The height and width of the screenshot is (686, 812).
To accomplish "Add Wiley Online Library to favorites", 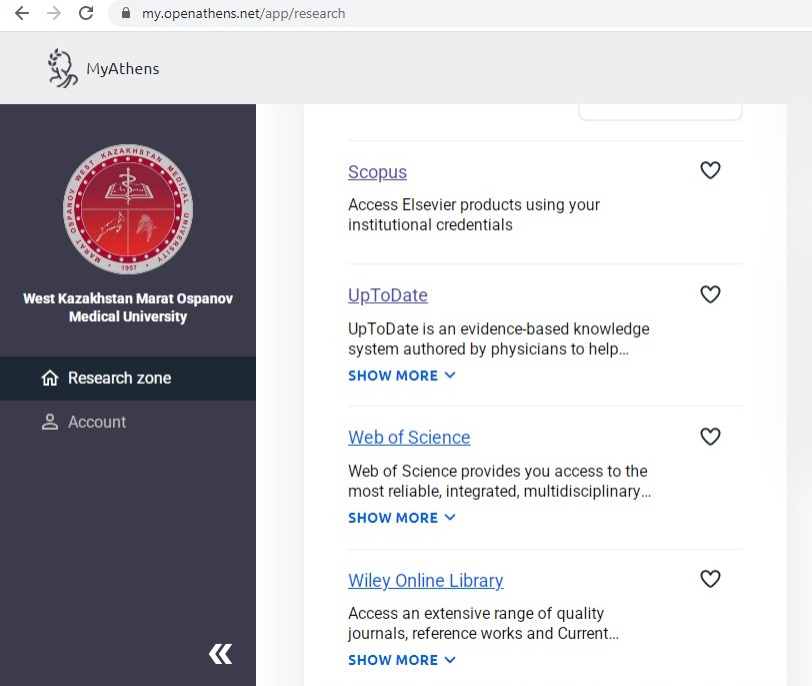I will click(x=710, y=579).
